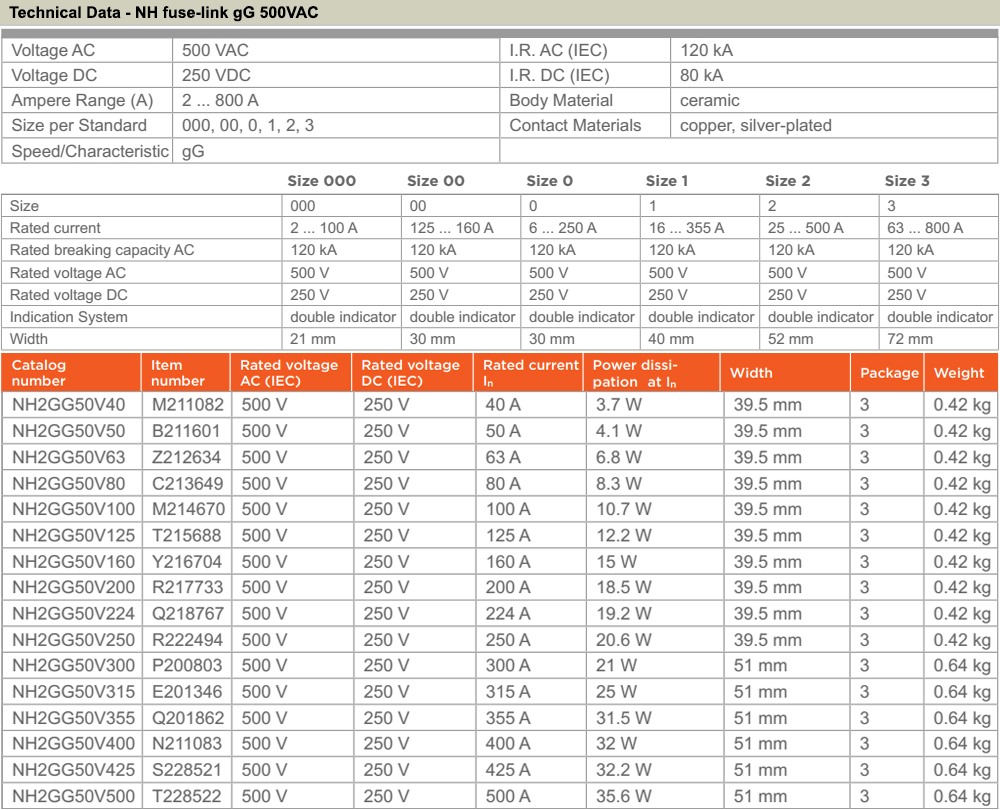1000x810 pixels.
Task: Select the '250 VDC' Voltage DC value
Action: click(x=216, y=75)
